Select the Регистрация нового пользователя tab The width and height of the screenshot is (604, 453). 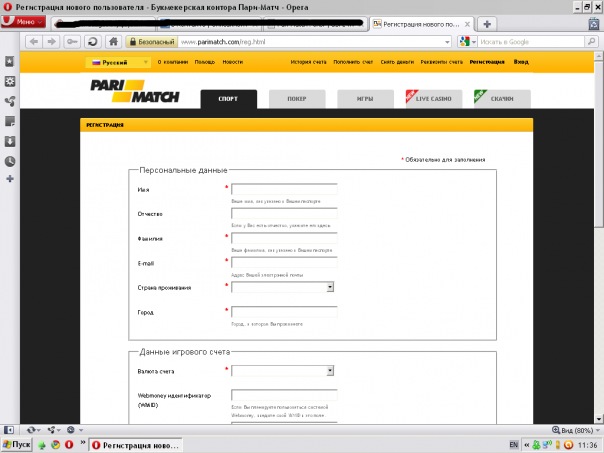coord(422,24)
